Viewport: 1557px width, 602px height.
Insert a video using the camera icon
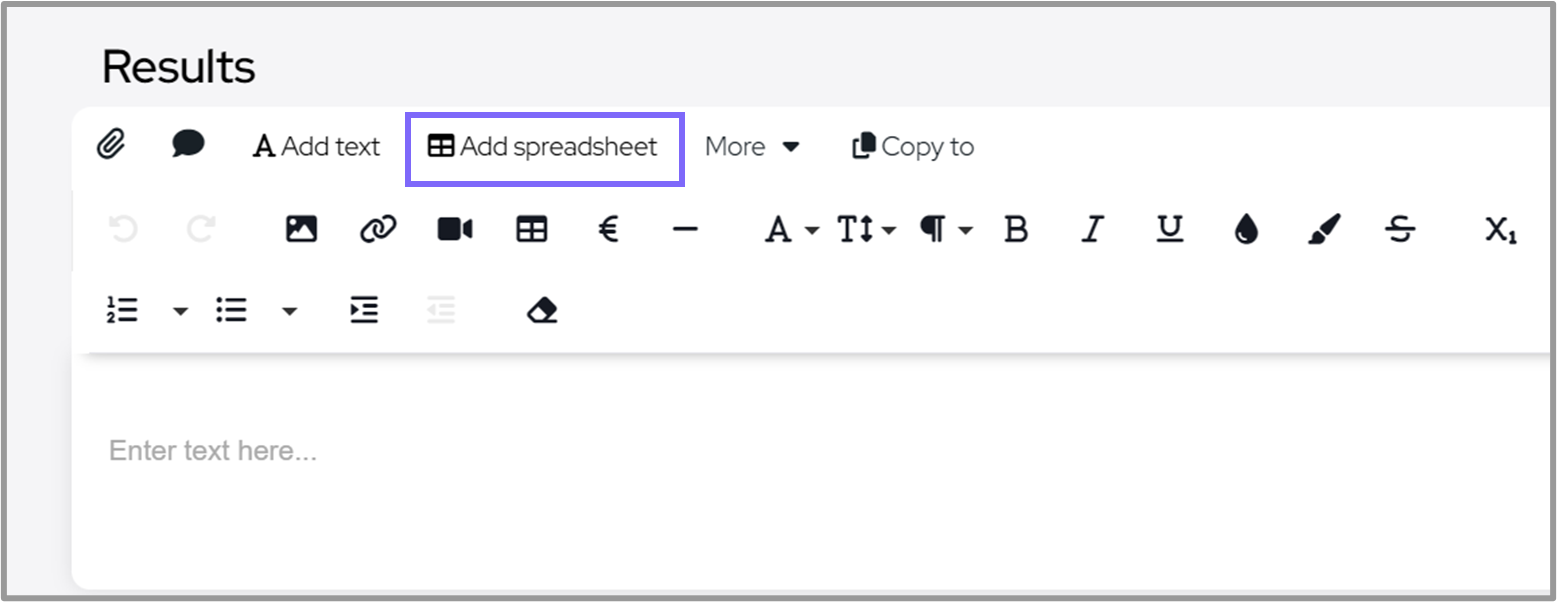pos(455,230)
